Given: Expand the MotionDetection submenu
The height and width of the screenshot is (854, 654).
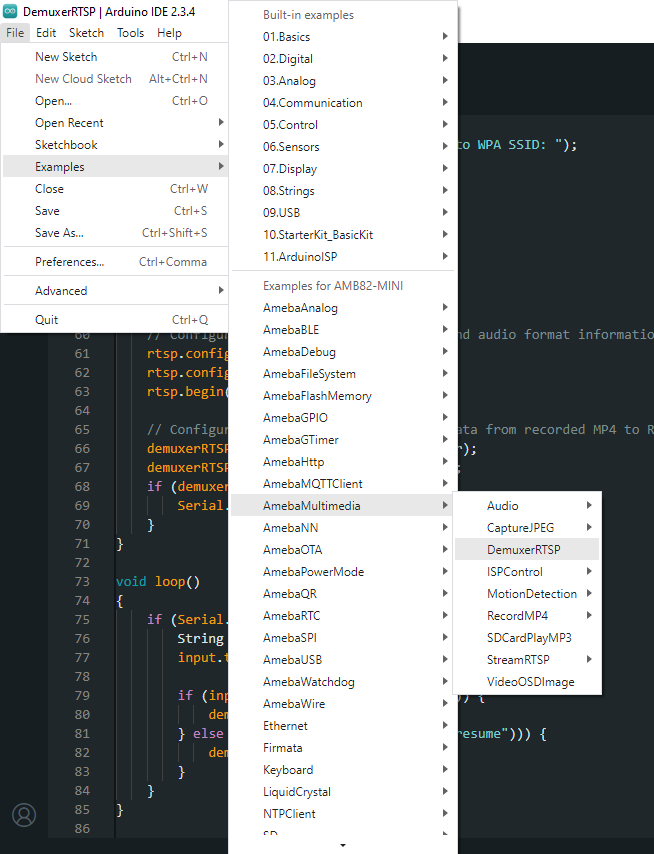Looking at the screenshot, I should point(531,594).
